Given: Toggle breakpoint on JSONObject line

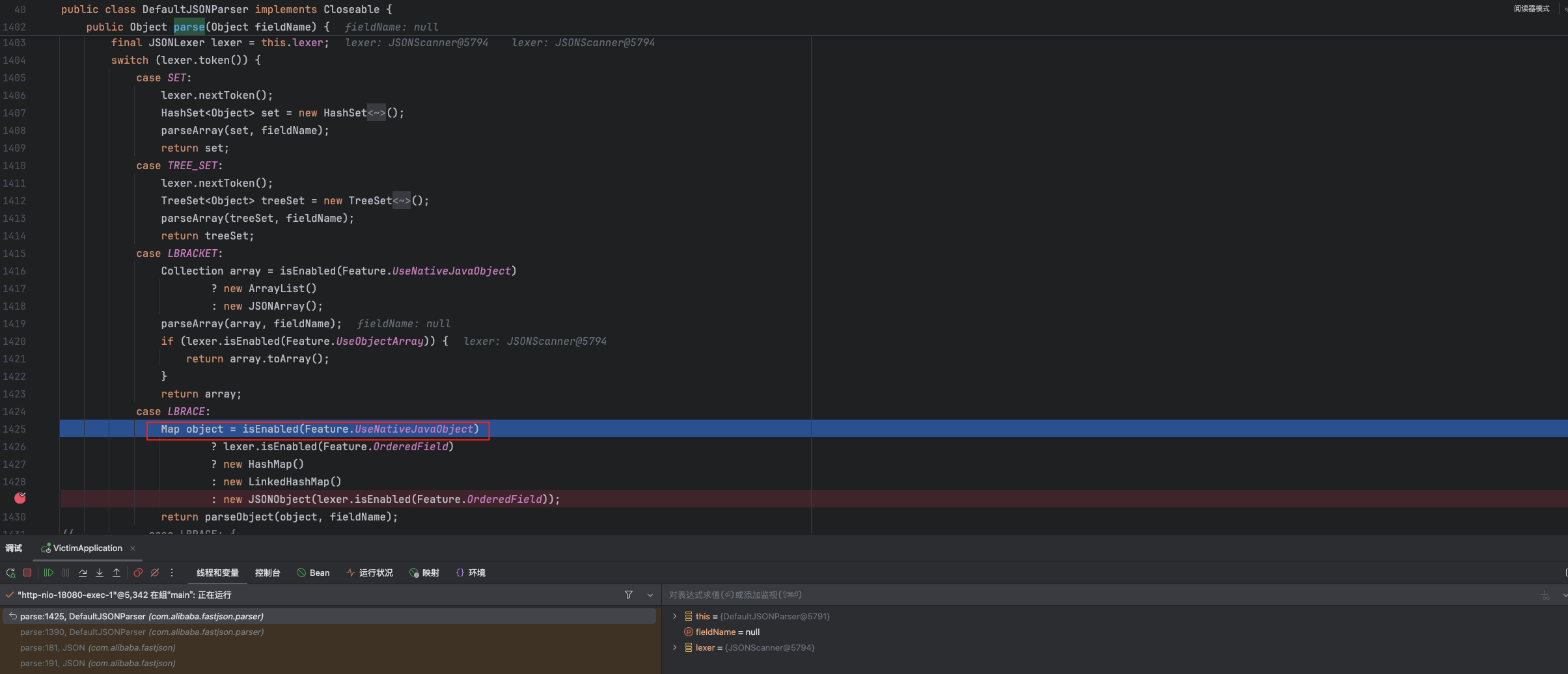Looking at the screenshot, I should tap(20, 498).
